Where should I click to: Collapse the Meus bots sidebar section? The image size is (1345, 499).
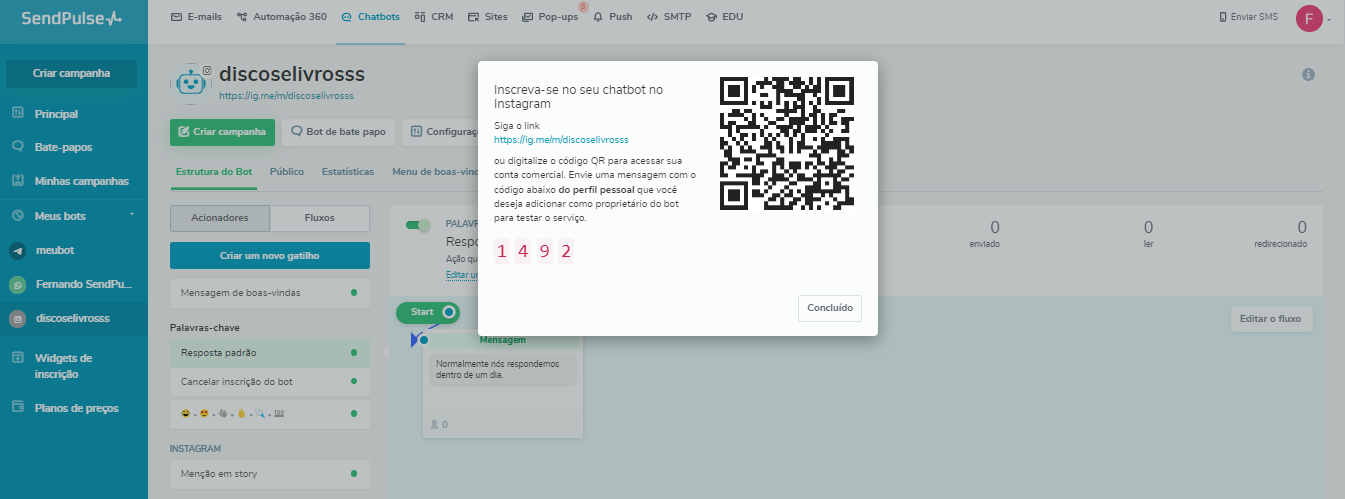coord(131,215)
